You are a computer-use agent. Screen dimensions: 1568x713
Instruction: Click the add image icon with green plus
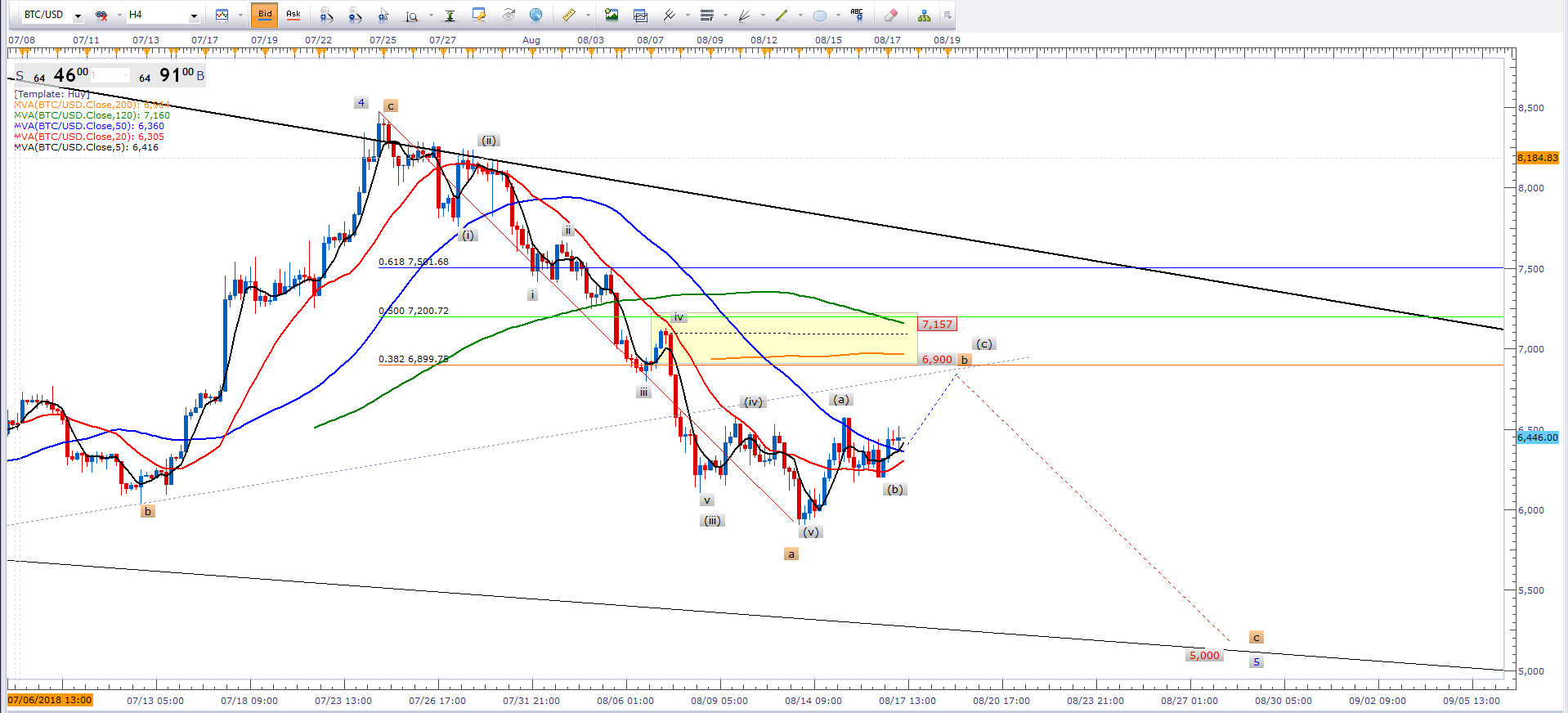tap(611, 15)
